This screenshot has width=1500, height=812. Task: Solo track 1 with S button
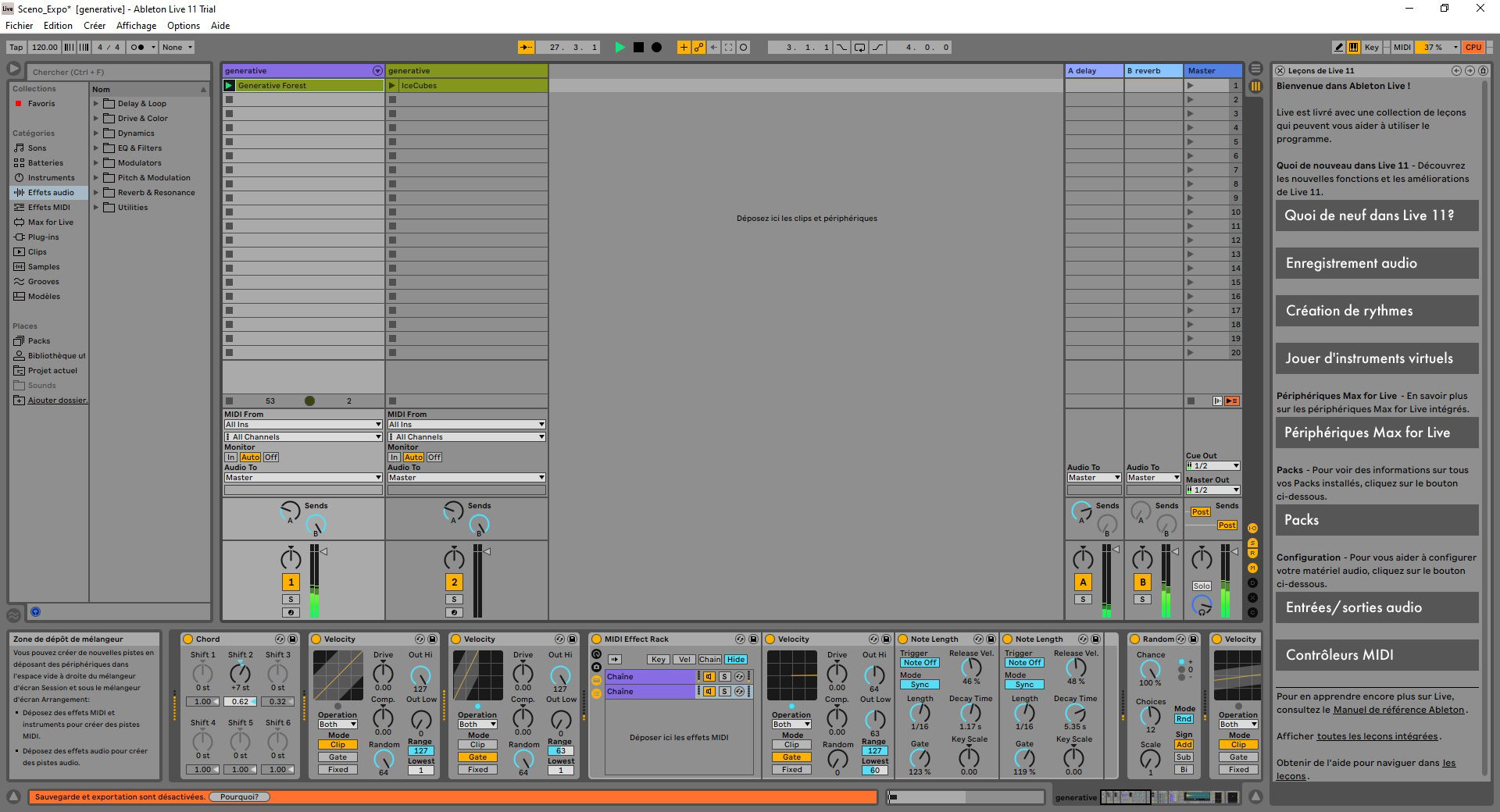tap(291, 600)
